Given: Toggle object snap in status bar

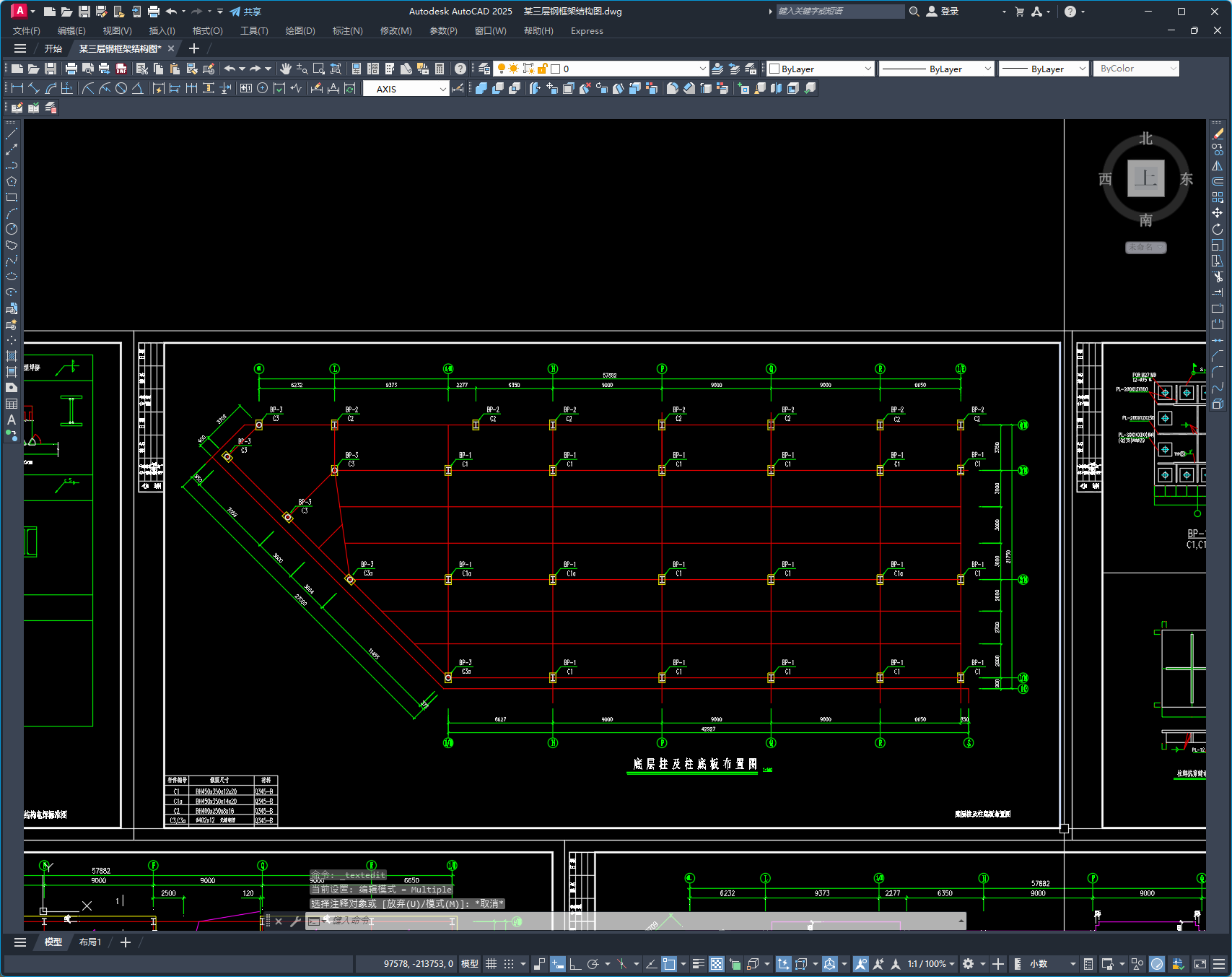Looking at the screenshot, I should click(x=669, y=964).
